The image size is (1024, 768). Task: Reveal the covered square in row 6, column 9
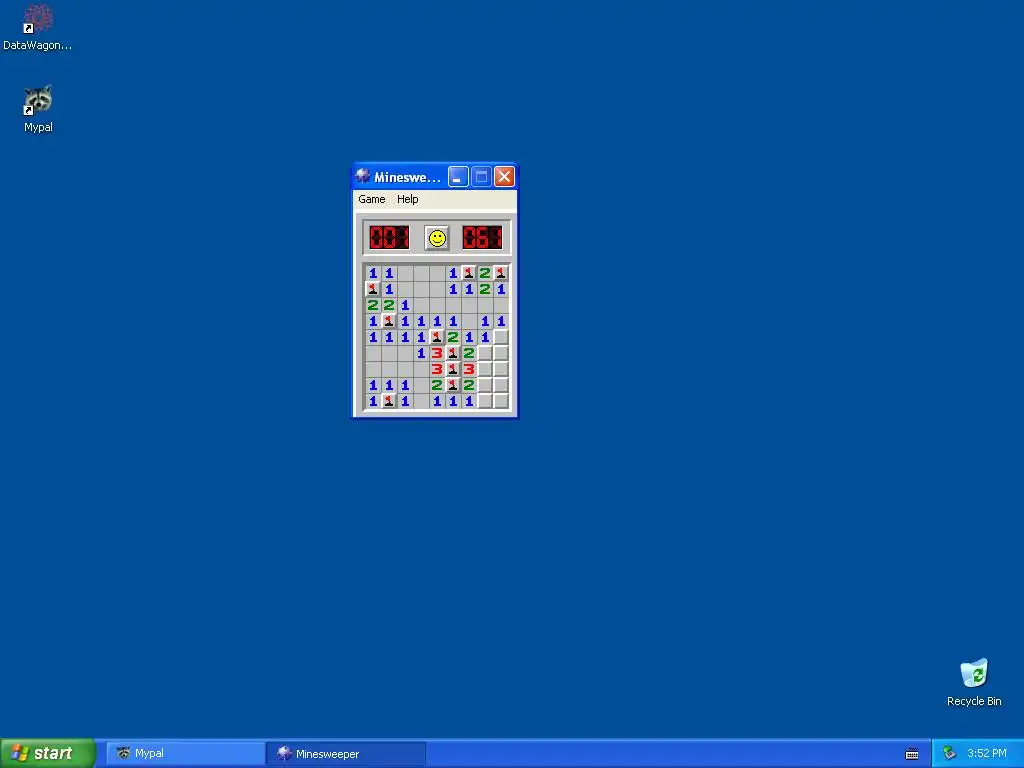tap(501, 353)
